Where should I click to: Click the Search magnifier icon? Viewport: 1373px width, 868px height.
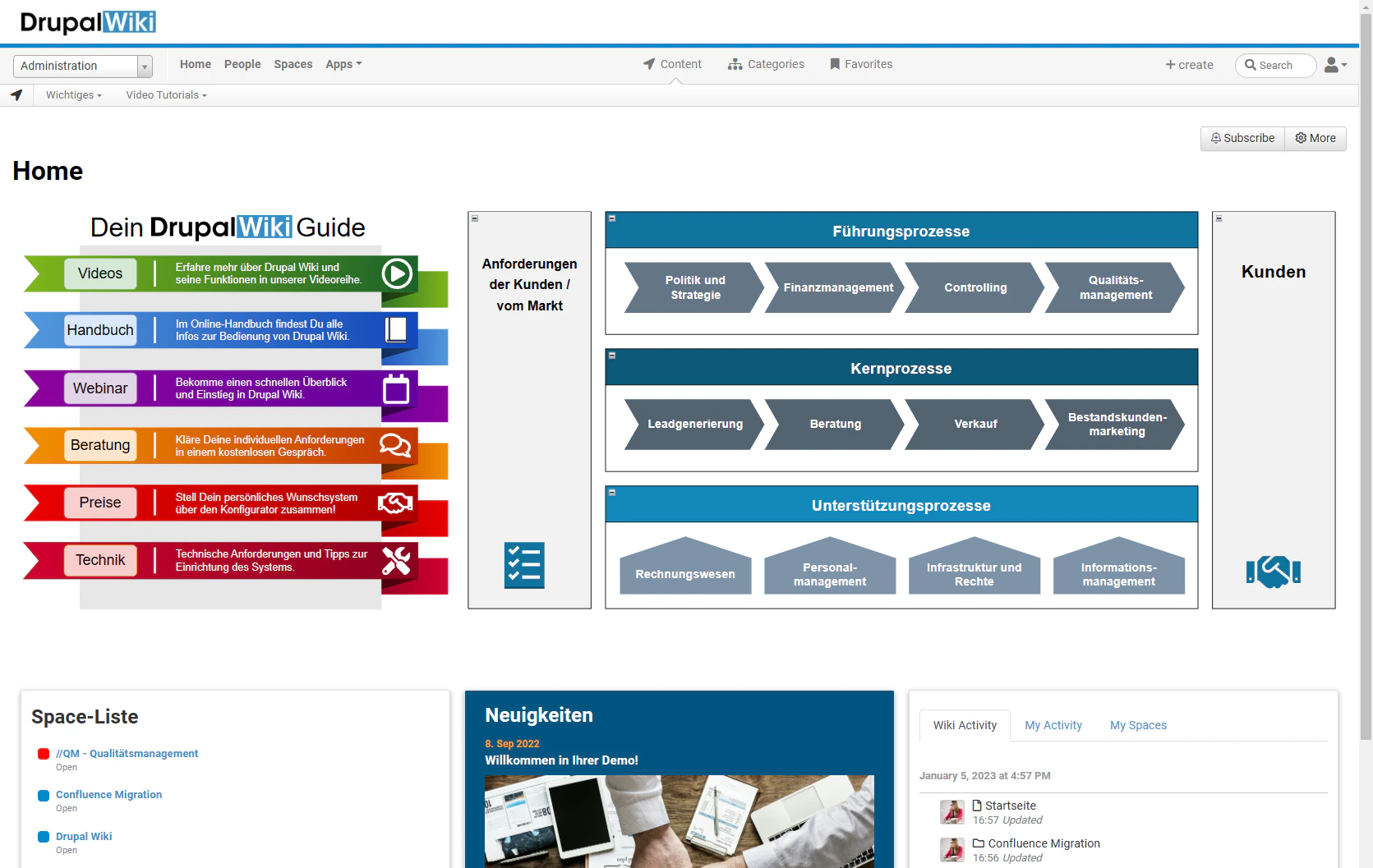coord(1252,65)
